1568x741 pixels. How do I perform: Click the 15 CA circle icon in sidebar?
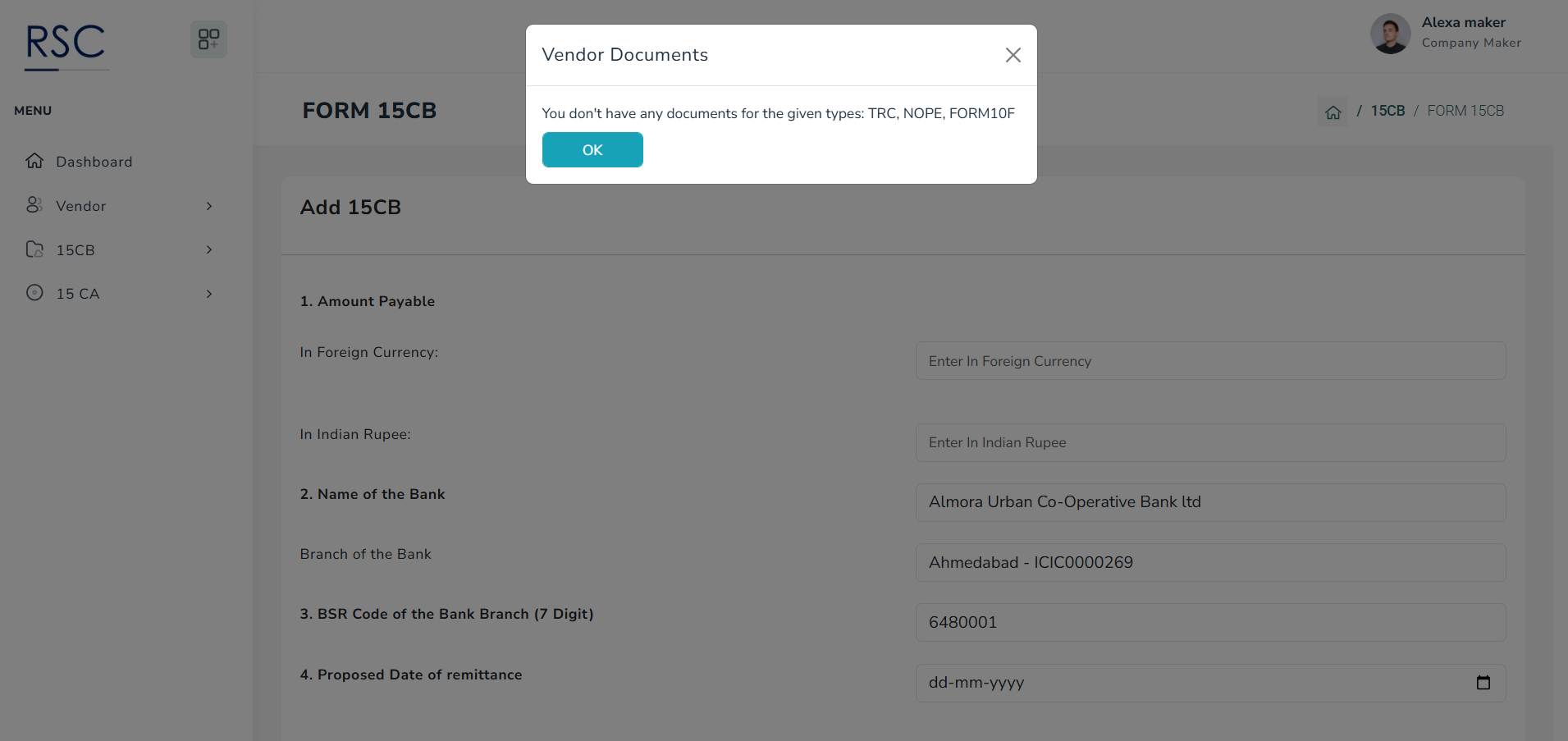(34, 293)
